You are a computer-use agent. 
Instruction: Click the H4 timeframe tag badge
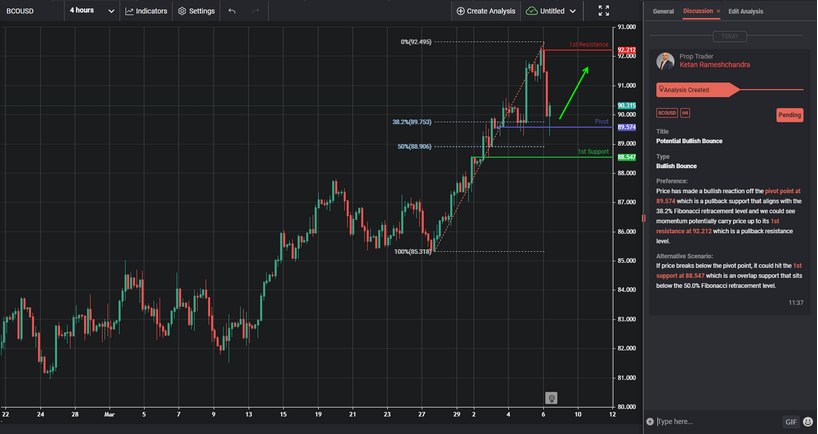point(685,113)
